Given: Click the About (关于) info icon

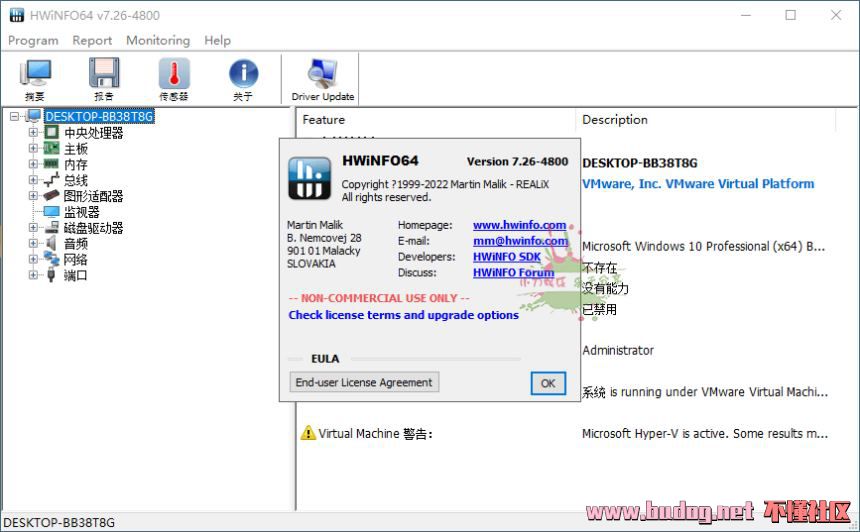Looking at the screenshot, I should pos(243,79).
